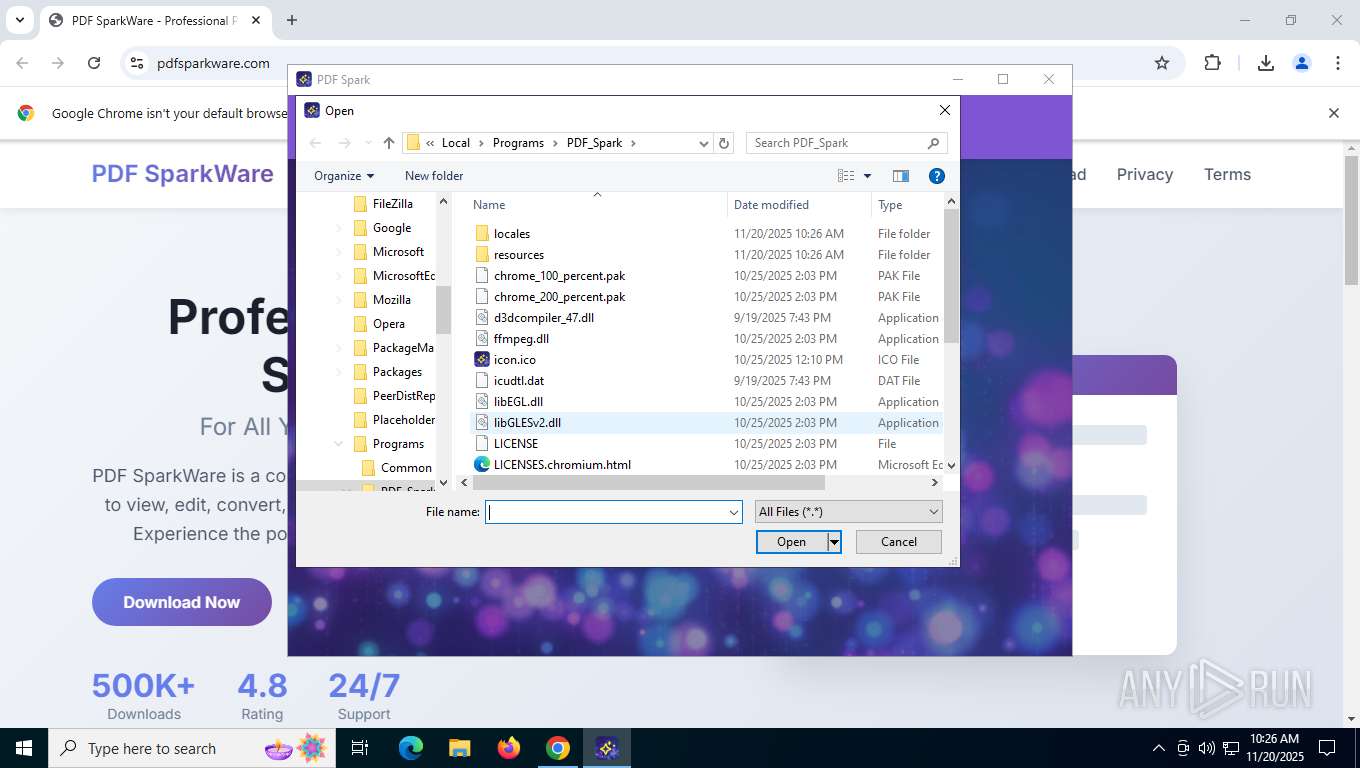Click the Back arrow in Open dialog
This screenshot has width=1360, height=768.
tap(316, 143)
